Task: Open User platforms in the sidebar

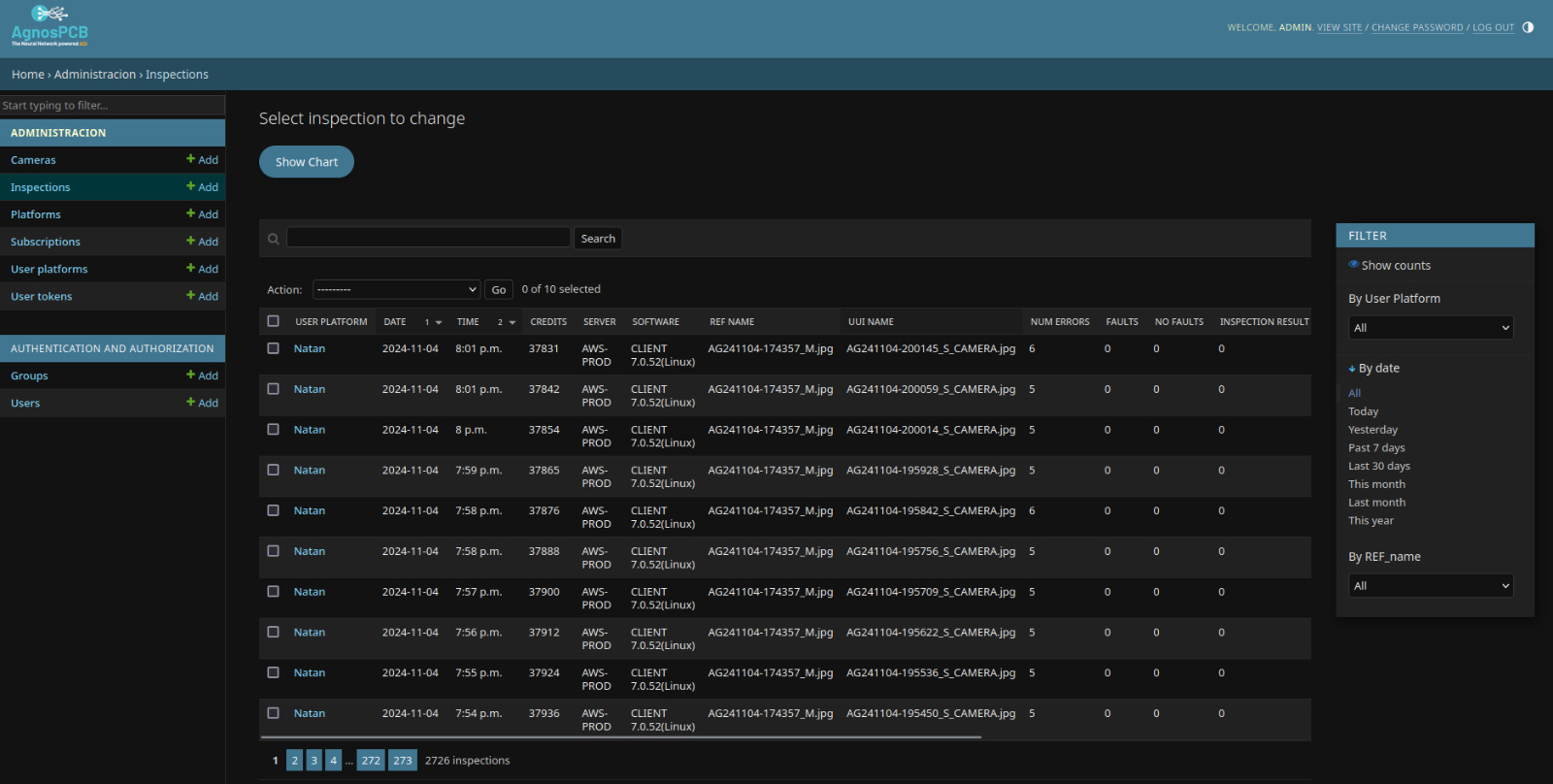Action: pyautogui.click(x=50, y=269)
